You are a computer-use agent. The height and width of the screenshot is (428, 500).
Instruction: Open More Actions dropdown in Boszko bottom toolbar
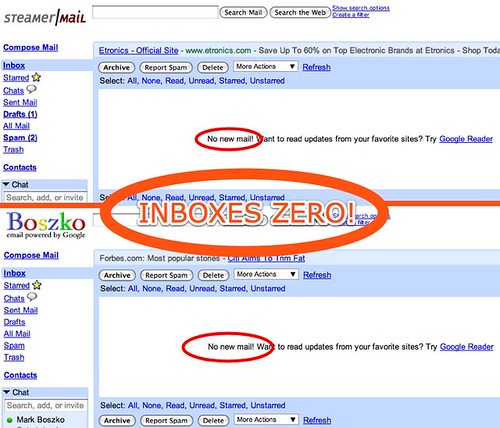coord(266,419)
